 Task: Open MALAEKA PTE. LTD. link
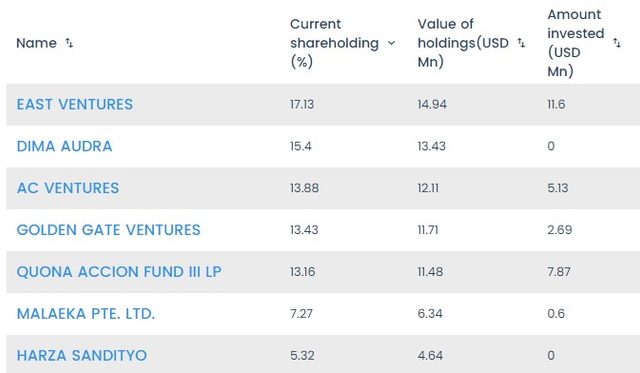pyautogui.click(x=86, y=314)
